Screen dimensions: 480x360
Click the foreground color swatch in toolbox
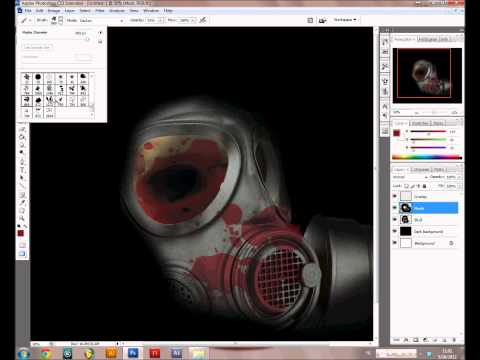pos(21,233)
